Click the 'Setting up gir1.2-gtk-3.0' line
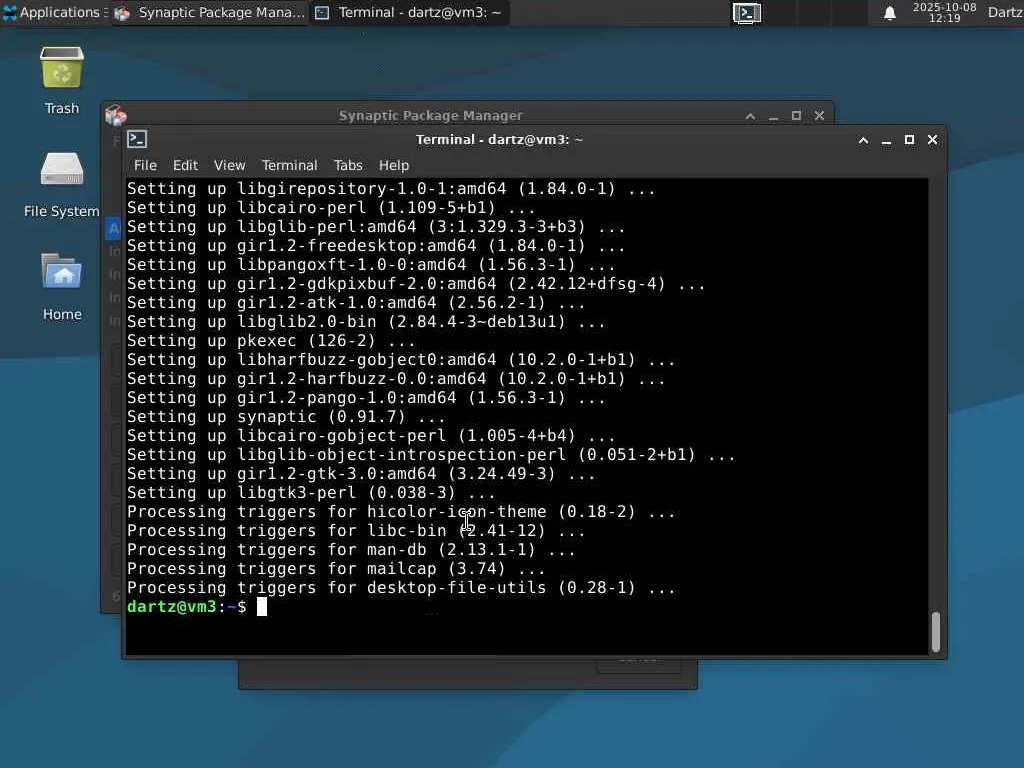Viewport: 1024px width, 768px height. coord(361,474)
